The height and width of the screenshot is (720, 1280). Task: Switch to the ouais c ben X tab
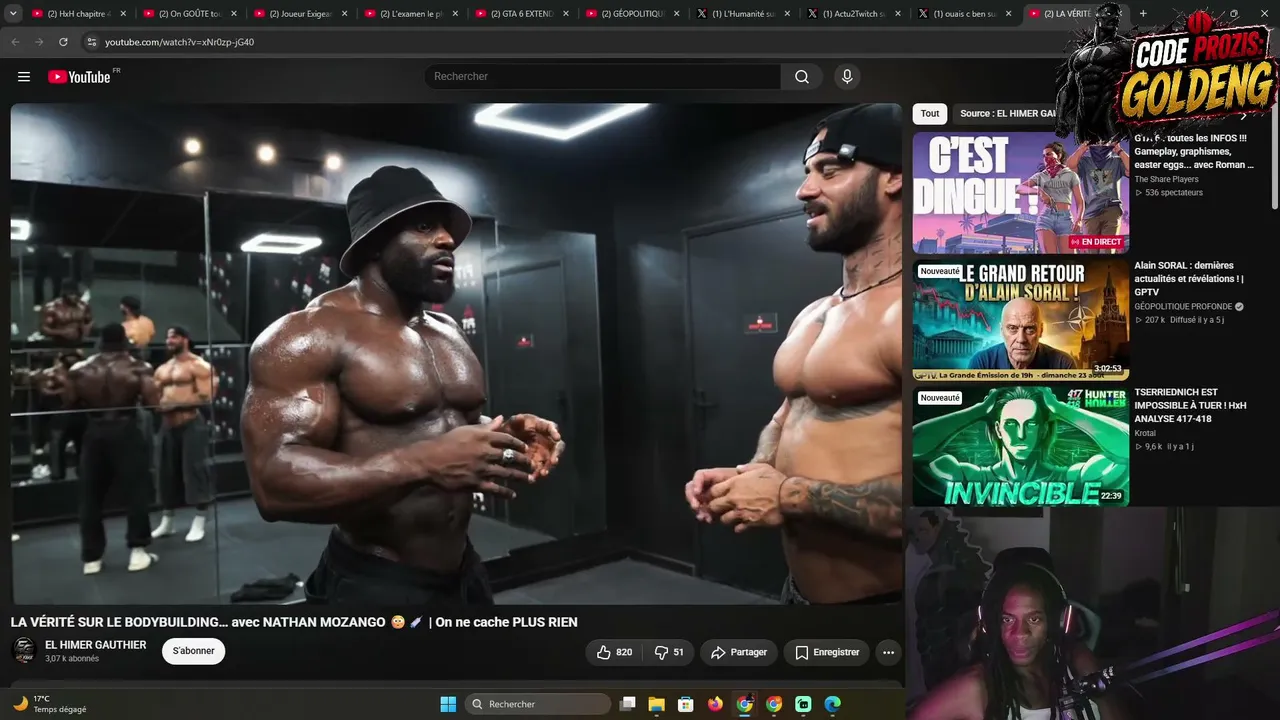pos(965,14)
